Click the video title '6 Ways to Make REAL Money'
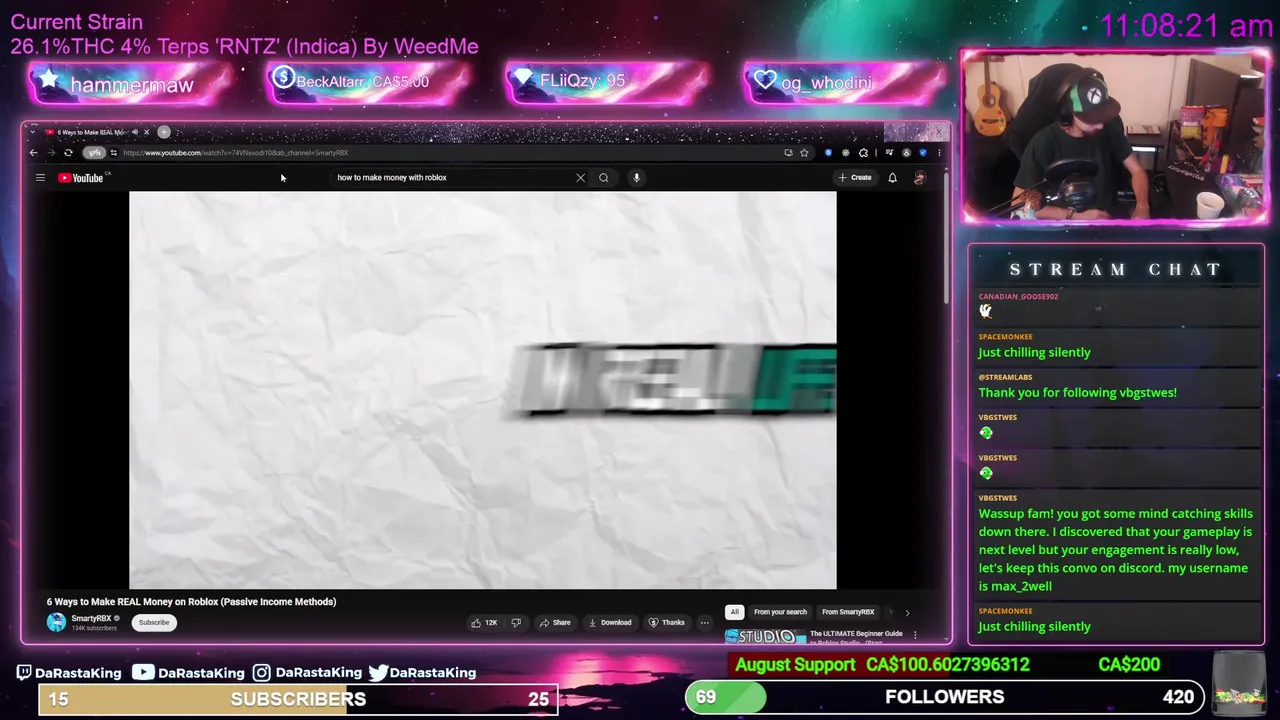The height and width of the screenshot is (720, 1280). pyautogui.click(x=191, y=602)
